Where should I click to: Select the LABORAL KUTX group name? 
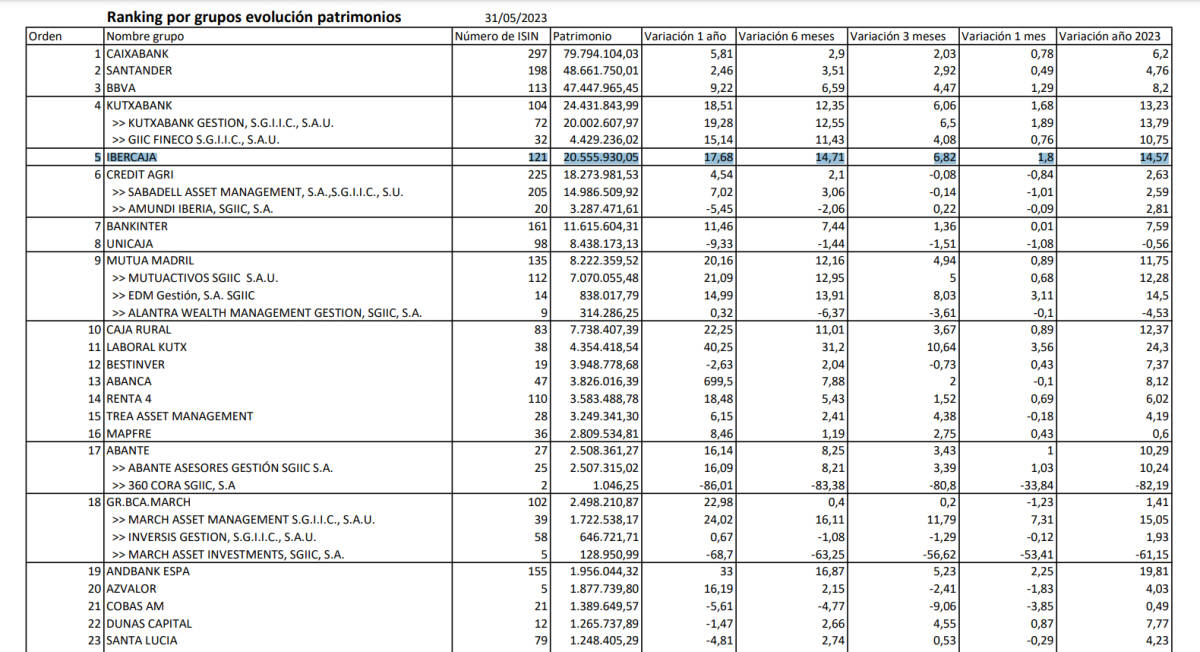coord(146,347)
